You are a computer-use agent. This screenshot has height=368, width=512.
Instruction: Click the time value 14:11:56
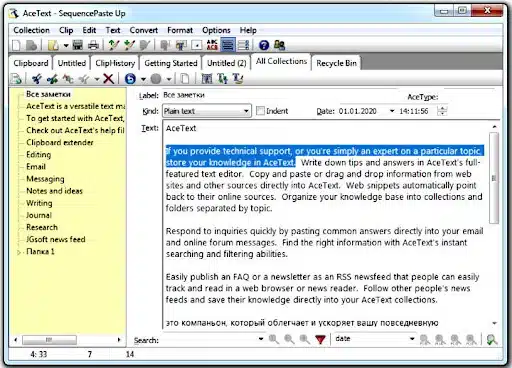414,111
